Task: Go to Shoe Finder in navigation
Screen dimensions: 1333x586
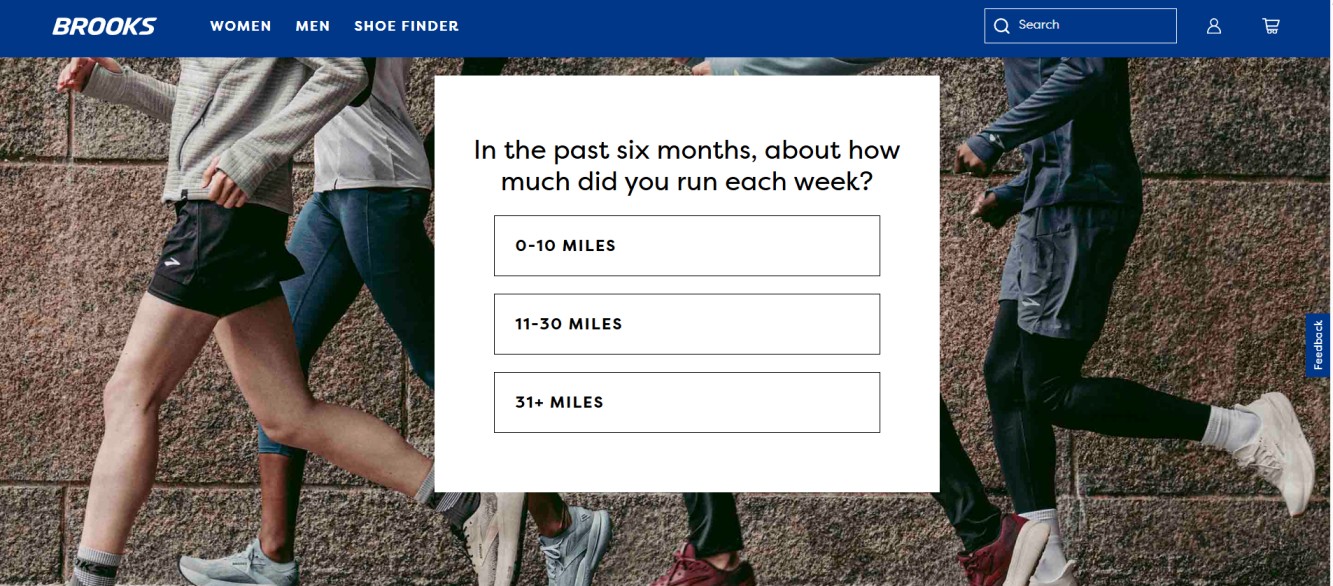Action: (x=406, y=26)
